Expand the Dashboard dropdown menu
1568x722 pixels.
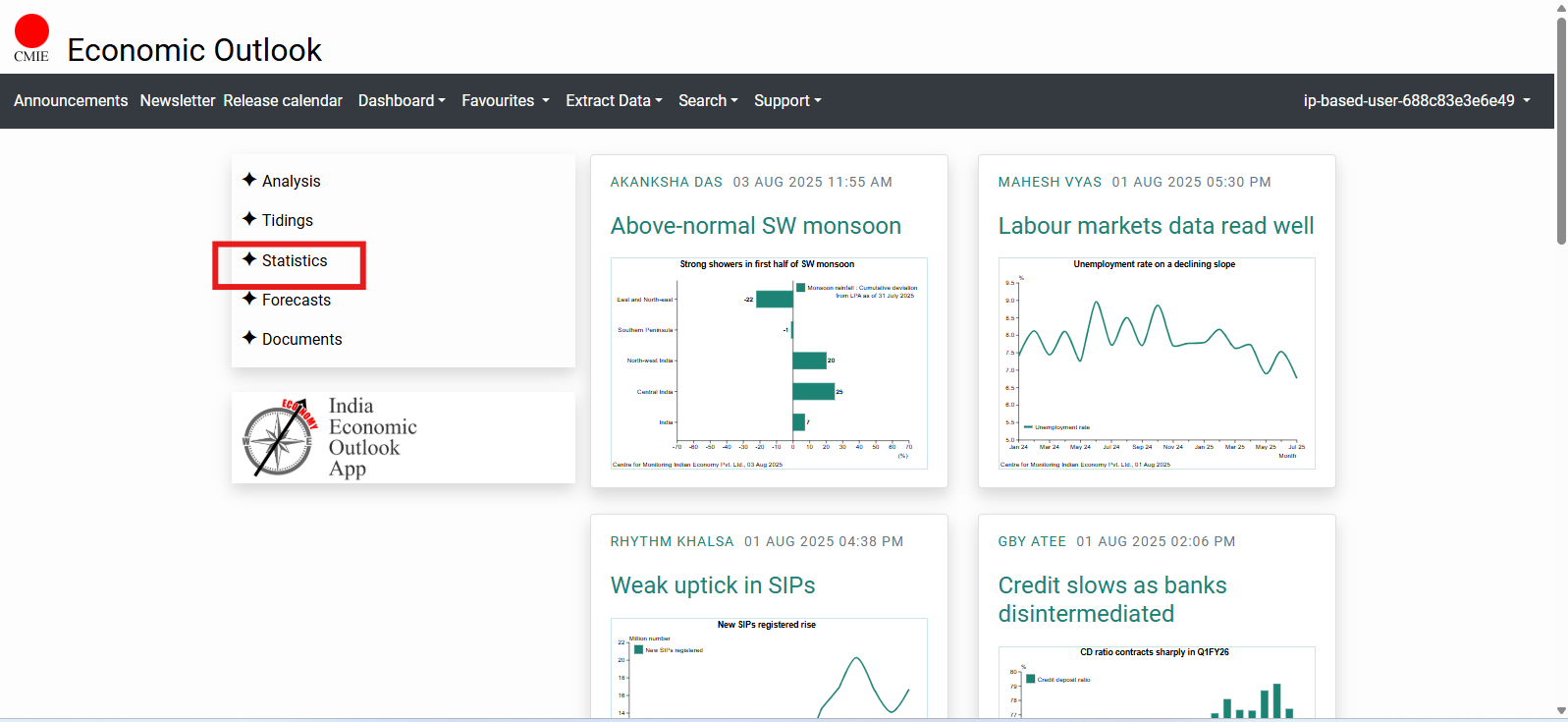[402, 101]
